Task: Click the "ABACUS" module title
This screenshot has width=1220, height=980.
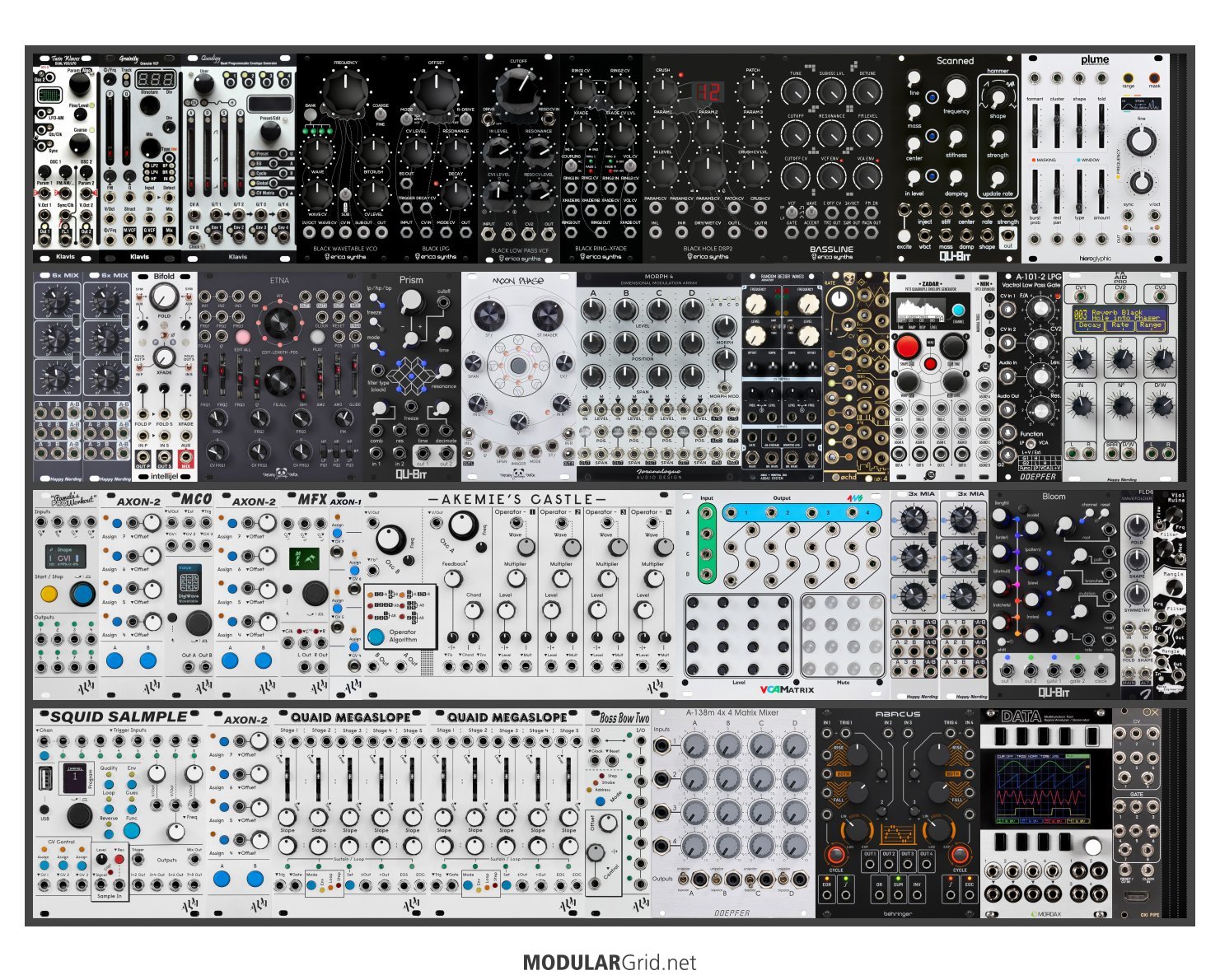Action: click(x=897, y=715)
